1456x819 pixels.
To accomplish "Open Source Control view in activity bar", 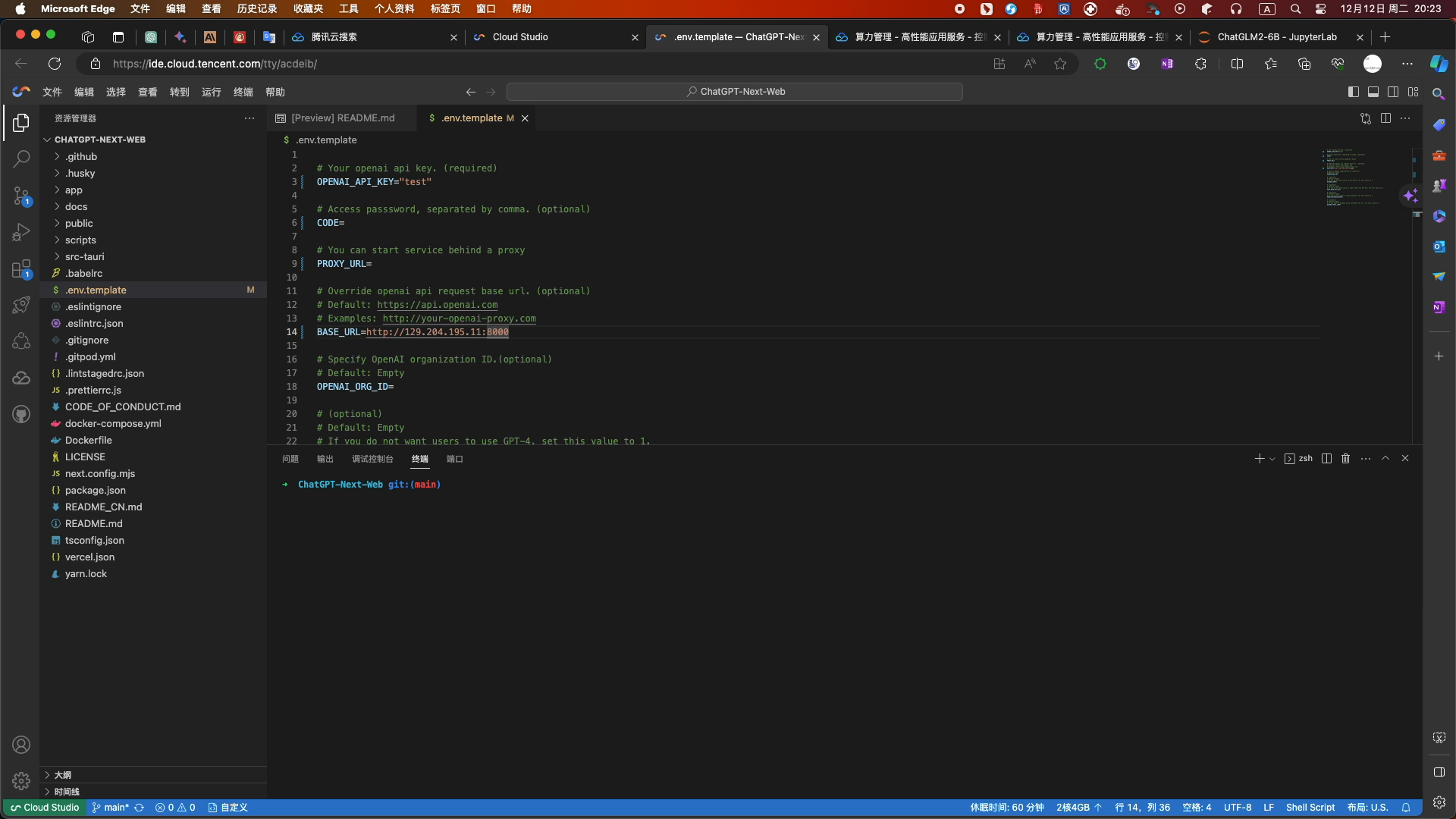I will (21, 196).
